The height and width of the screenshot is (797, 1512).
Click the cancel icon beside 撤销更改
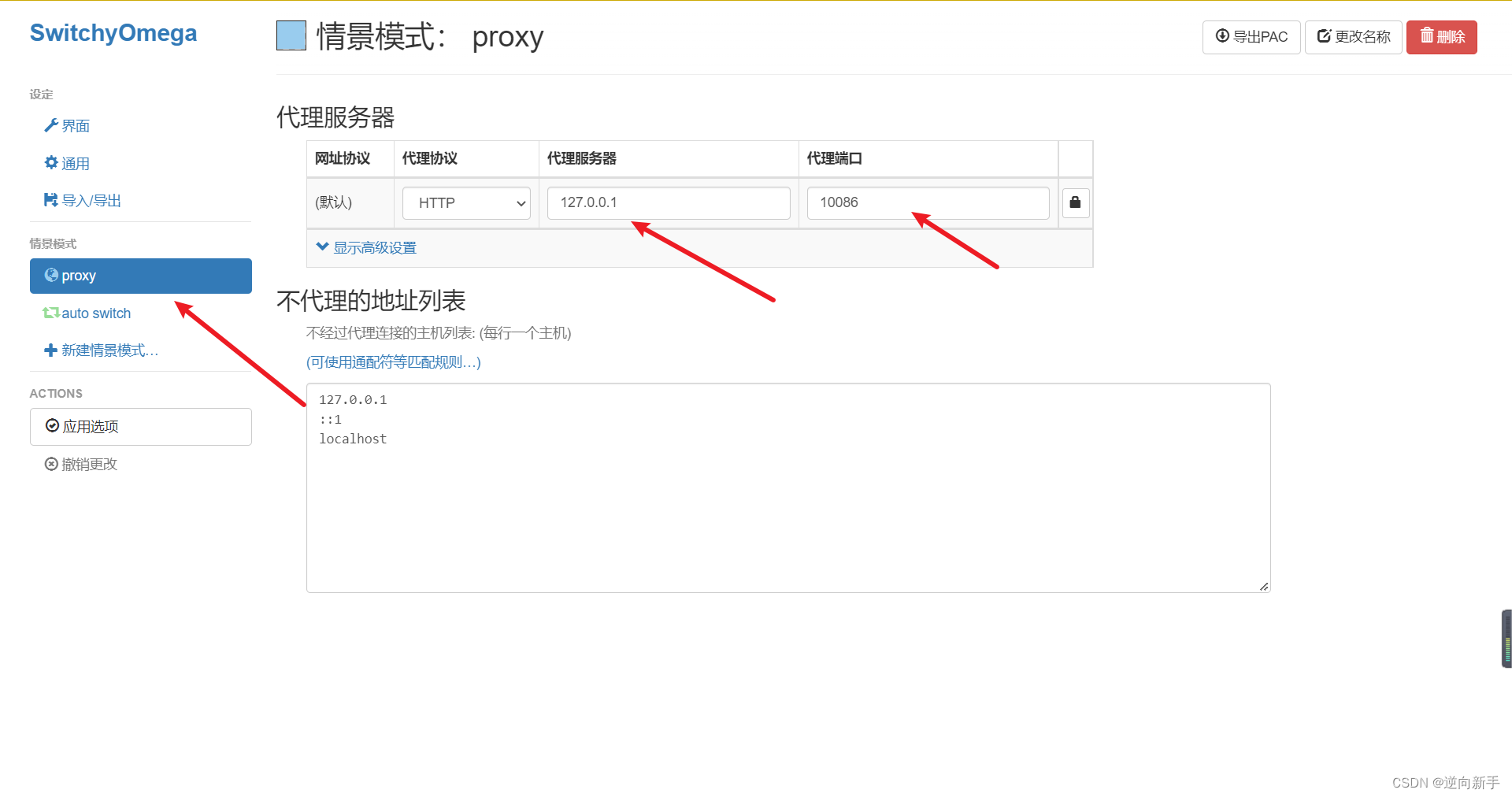51,465
